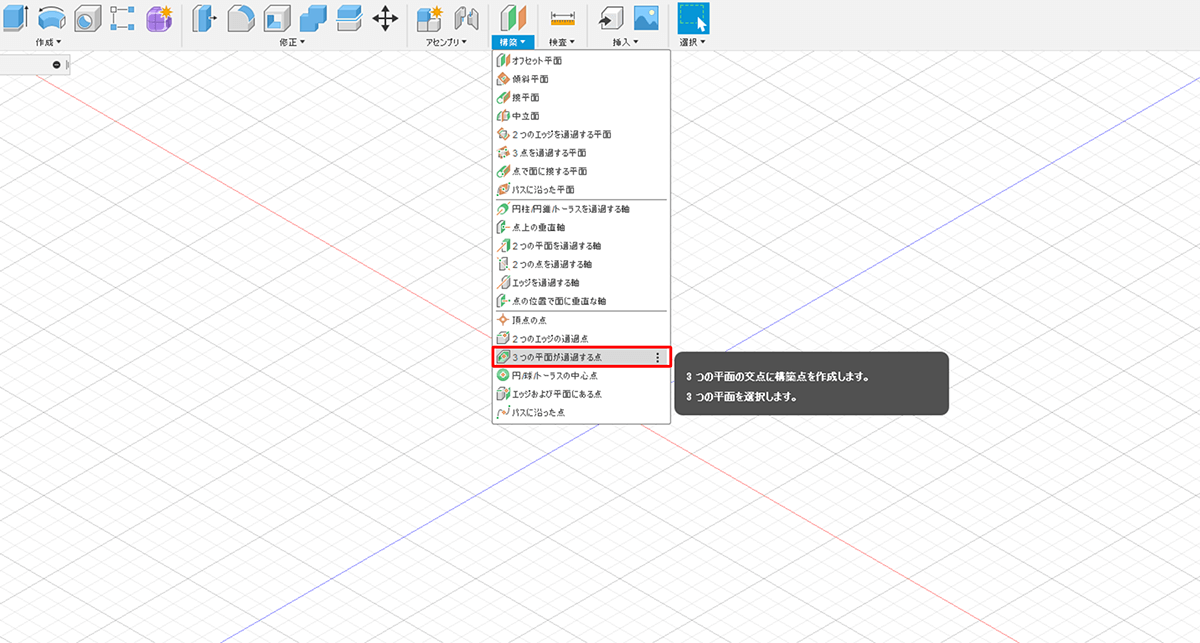Screen dimensions: 1200x643
Task: Choose the Fillet tool icon
Action: click(x=240, y=18)
